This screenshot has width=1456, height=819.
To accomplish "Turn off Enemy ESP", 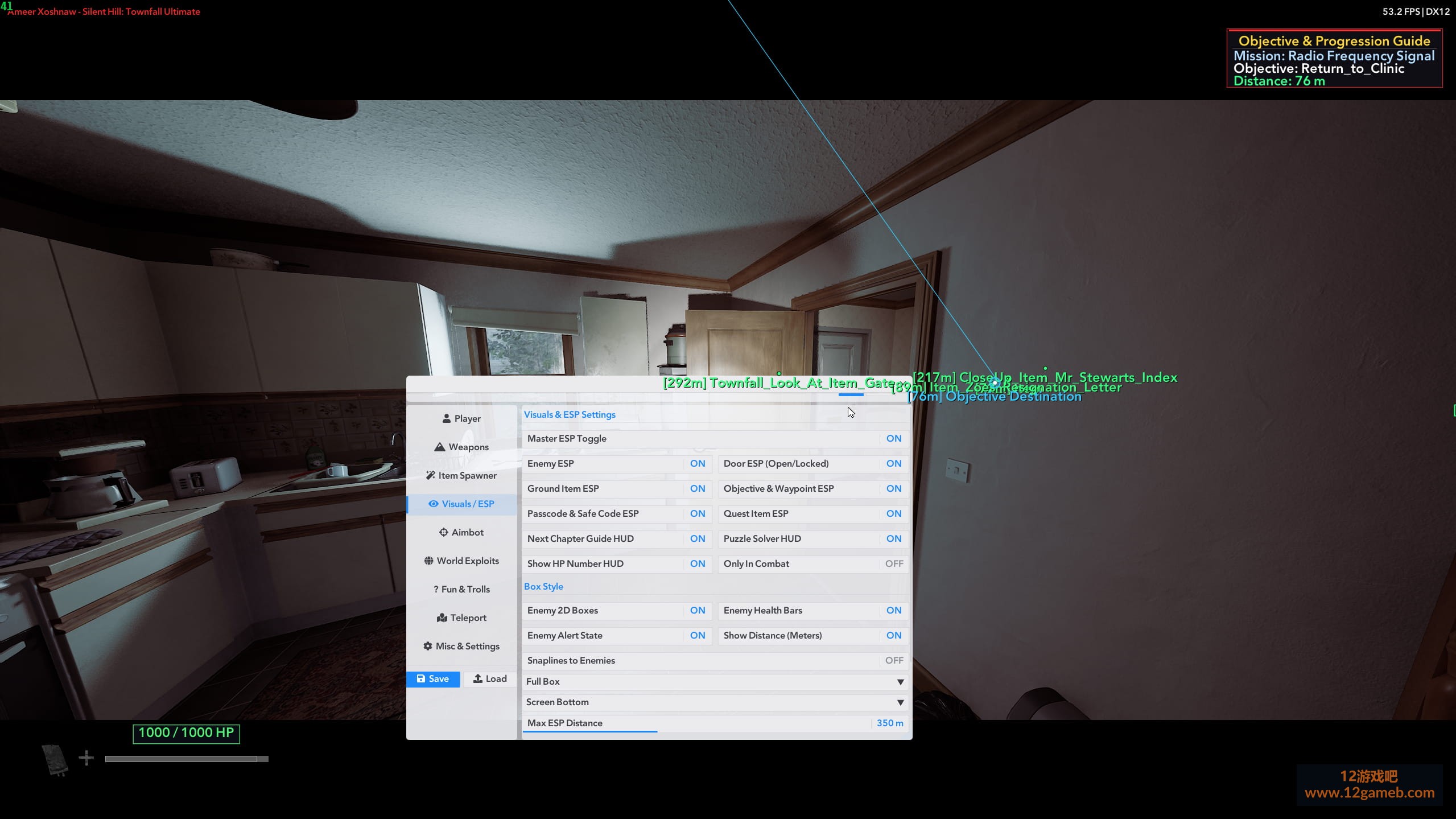I will coord(617,464).
